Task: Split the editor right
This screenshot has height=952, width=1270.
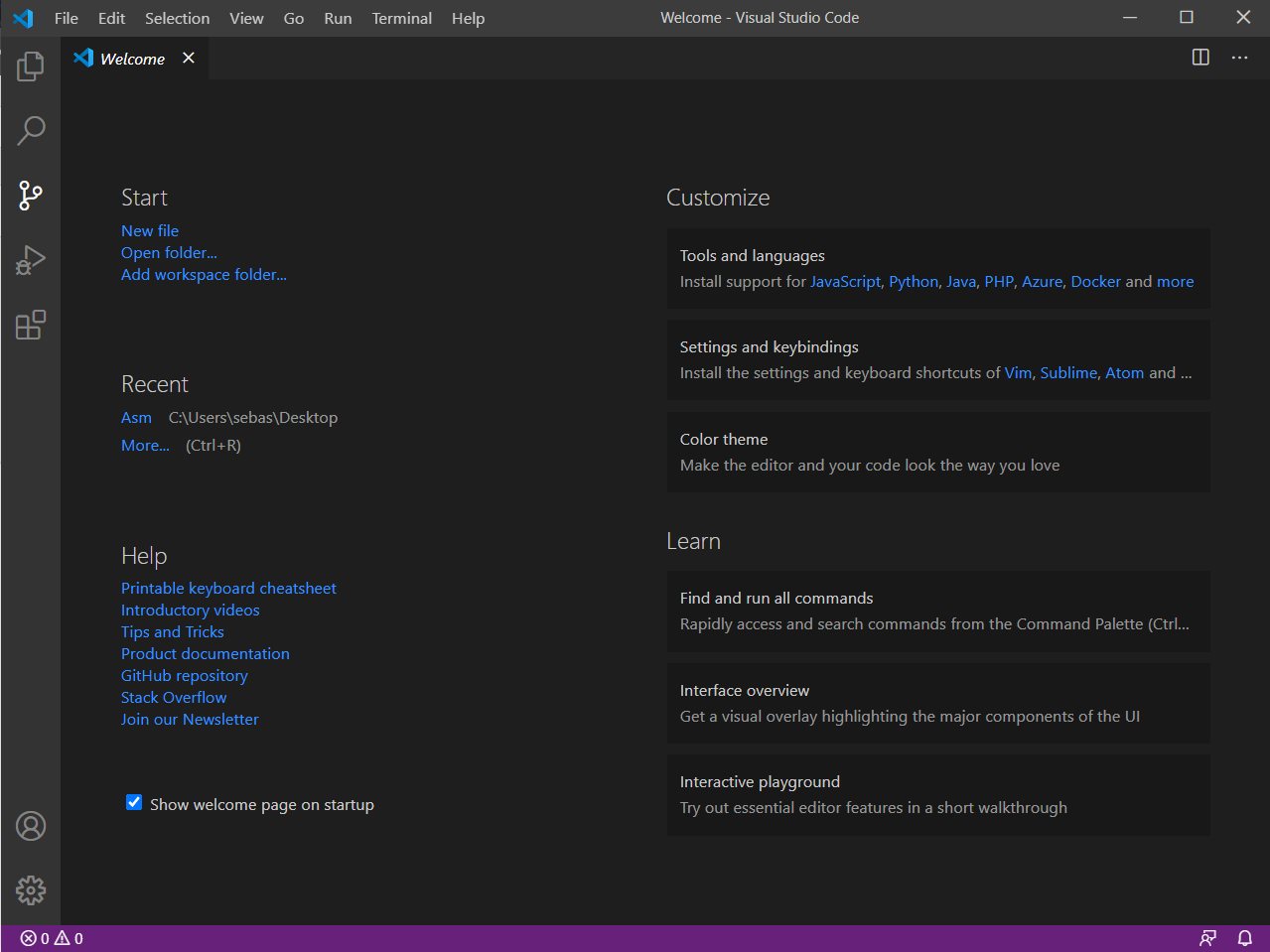Action: click(1200, 58)
